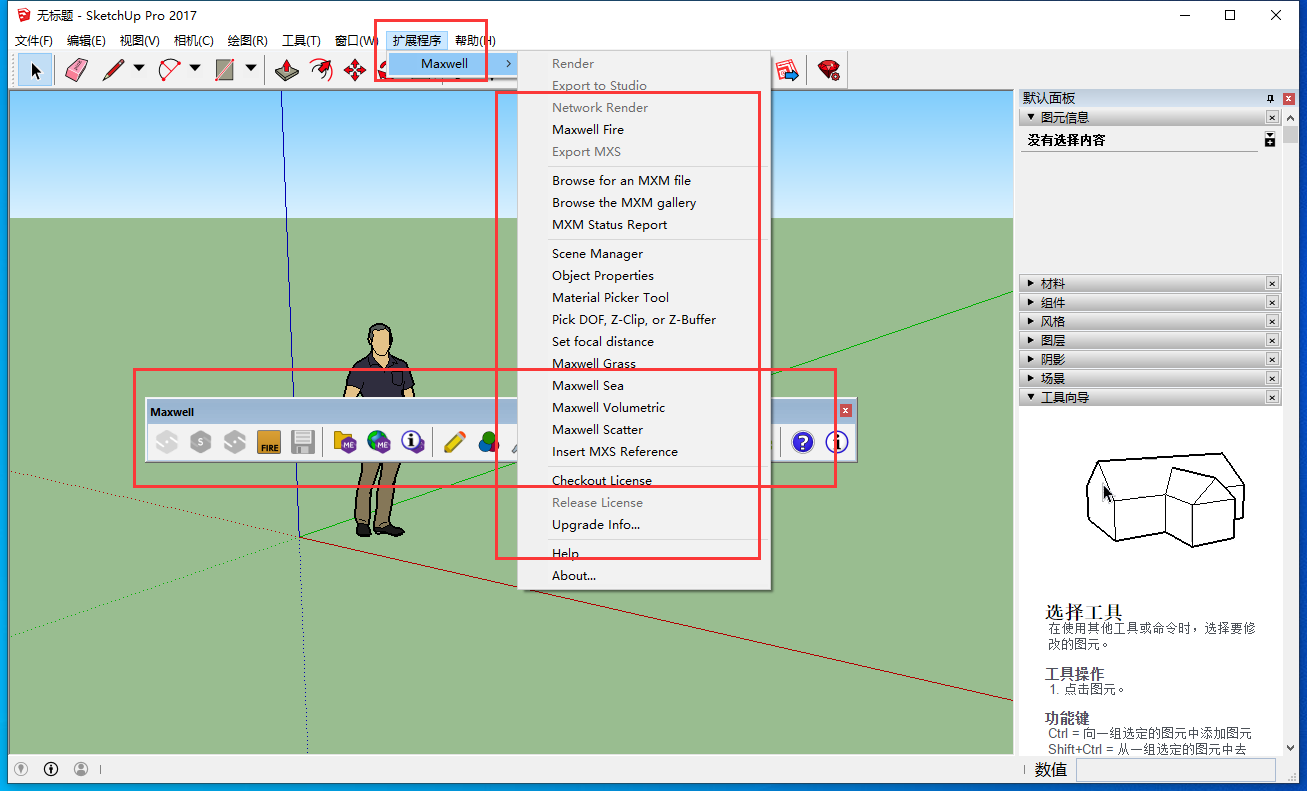Image resolution: width=1307 pixels, height=791 pixels.
Task: Select Object Properties menu item
Action: (x=644, y=276)
